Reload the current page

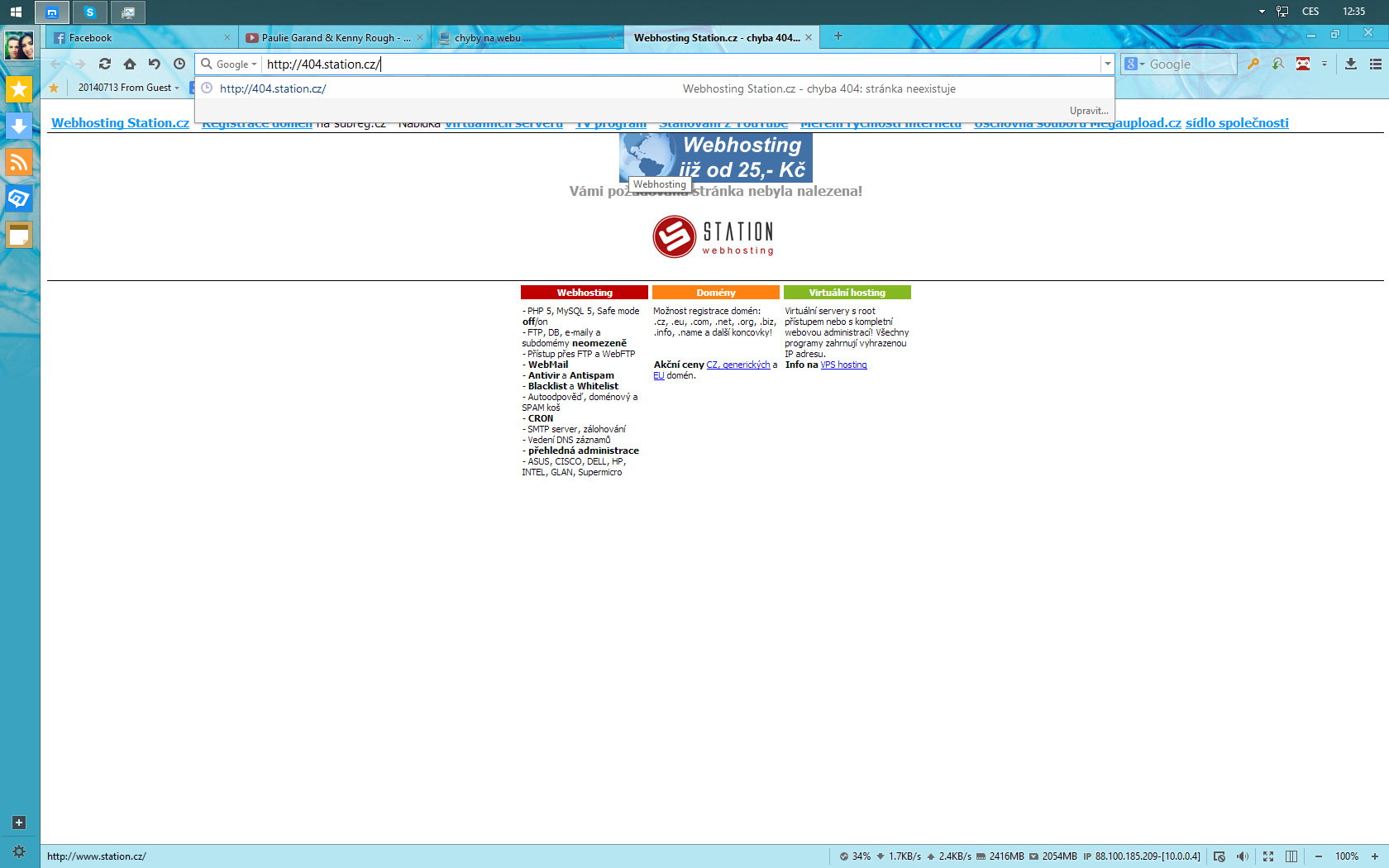(105, 64)
